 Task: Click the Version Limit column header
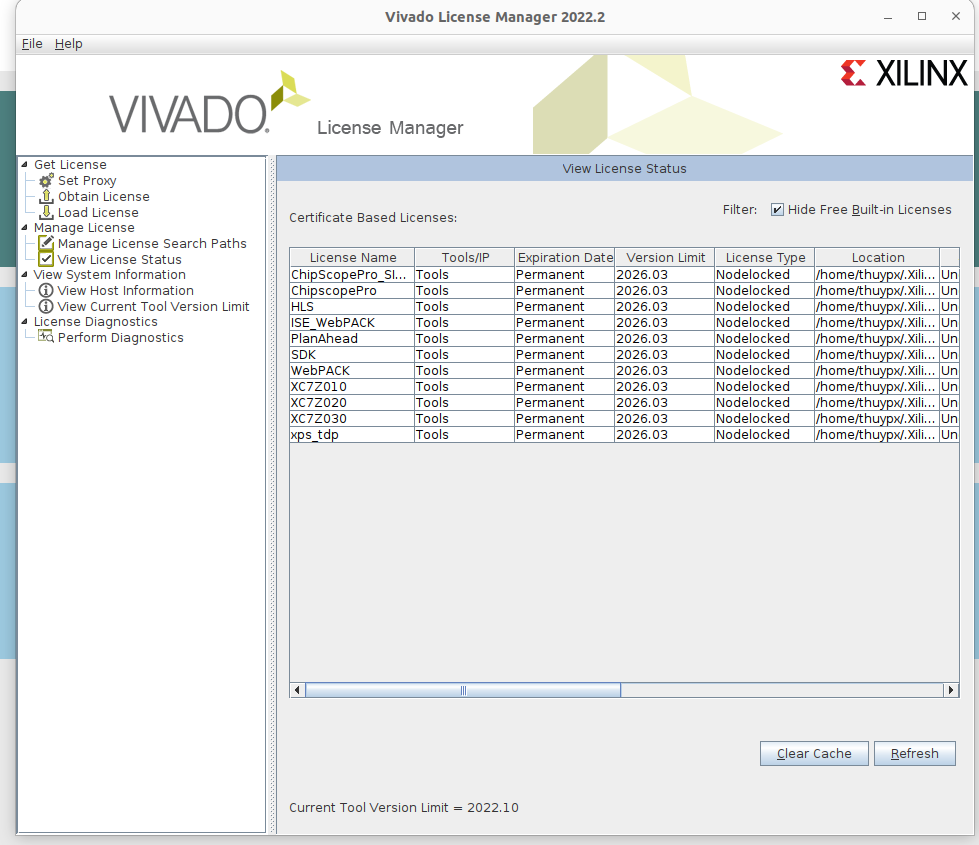click(664, 257)
